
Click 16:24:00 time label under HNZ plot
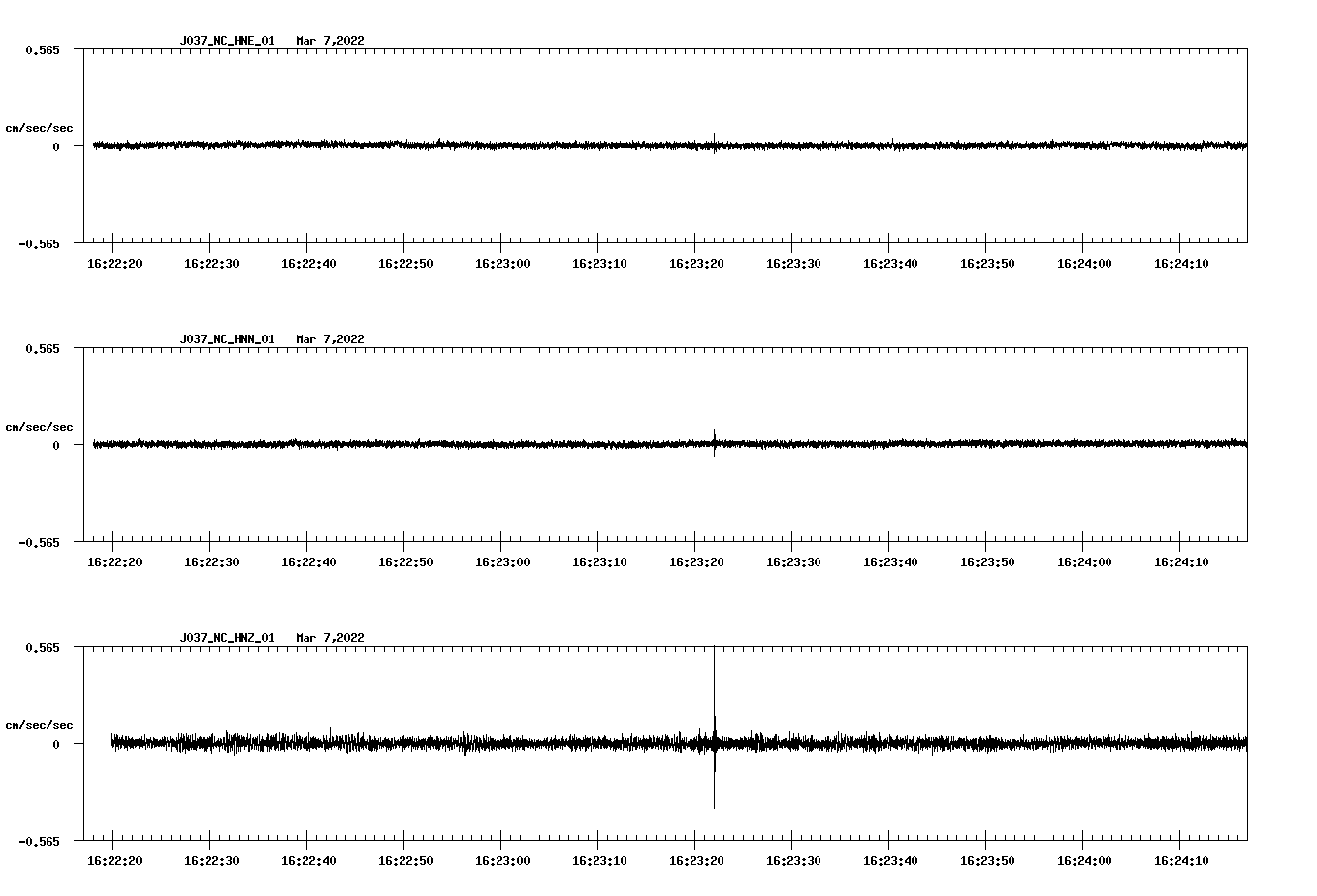[1083, 860]
